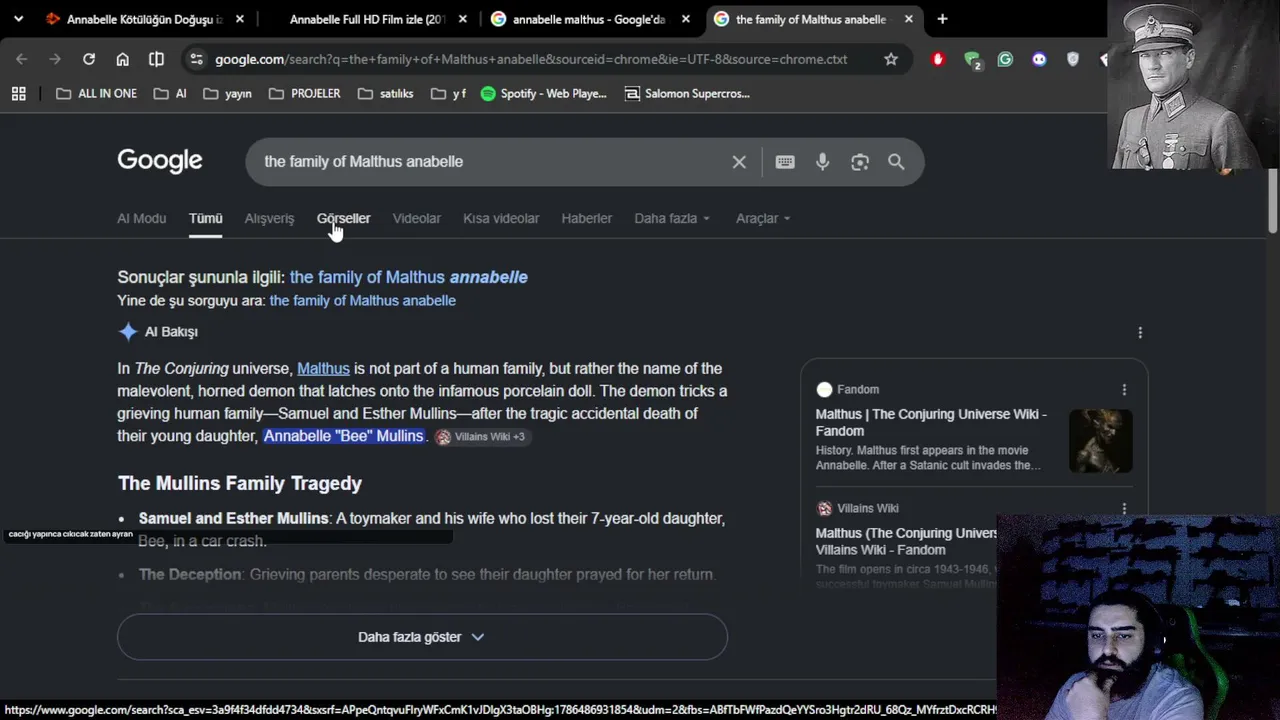Open a new browser tab
The height and width of the screenshot is (720, 1280).
[942, 19]
